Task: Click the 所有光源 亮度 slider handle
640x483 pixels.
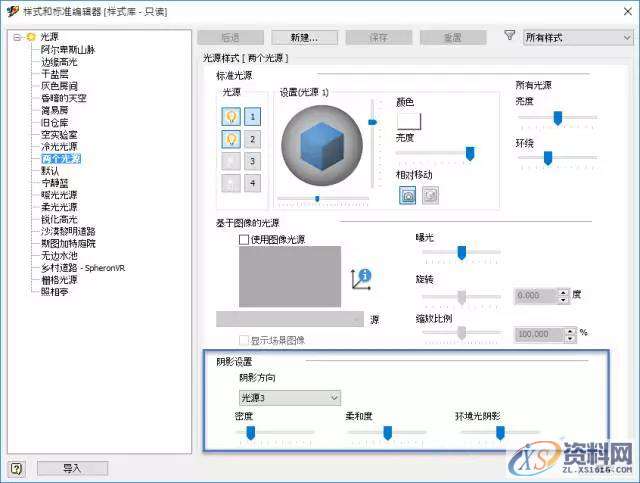Action: click(x=558, y=118)
